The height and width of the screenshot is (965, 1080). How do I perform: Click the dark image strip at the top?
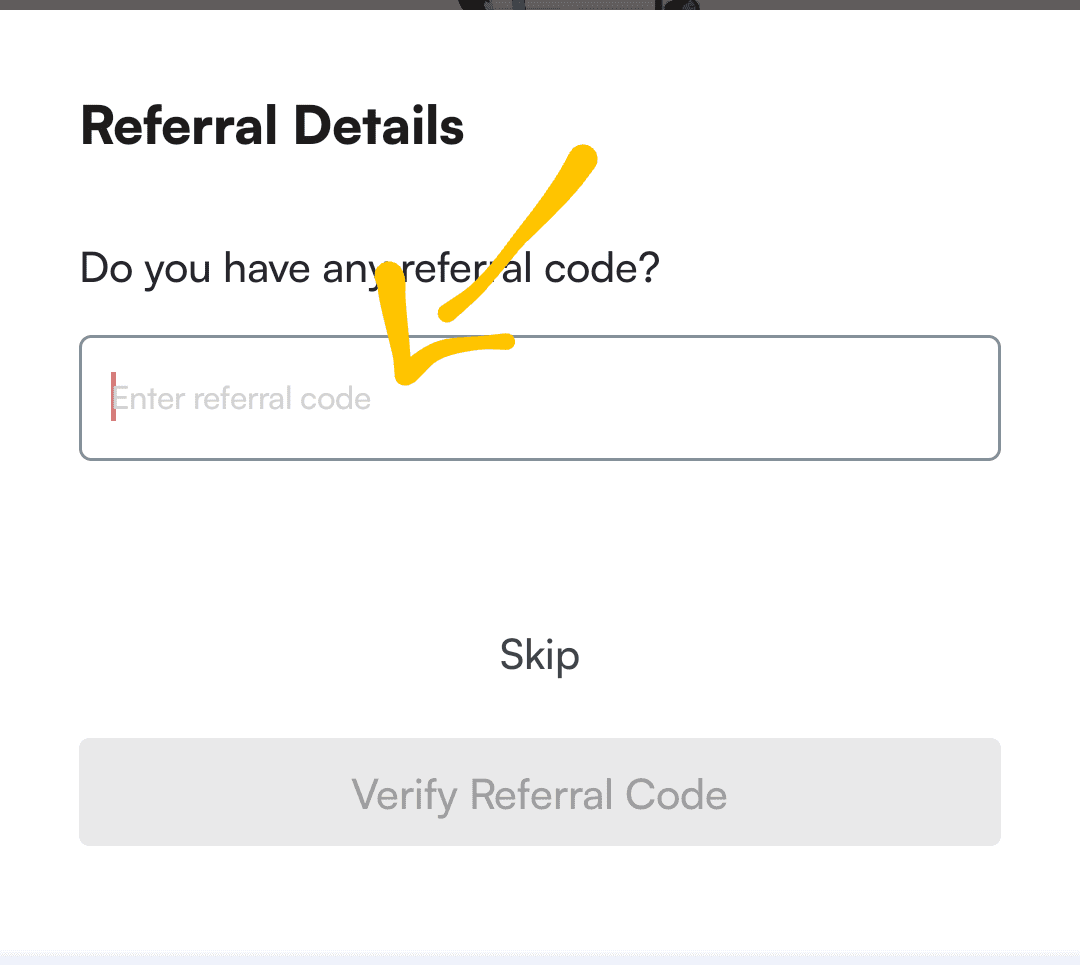click(x=540, y=5)
